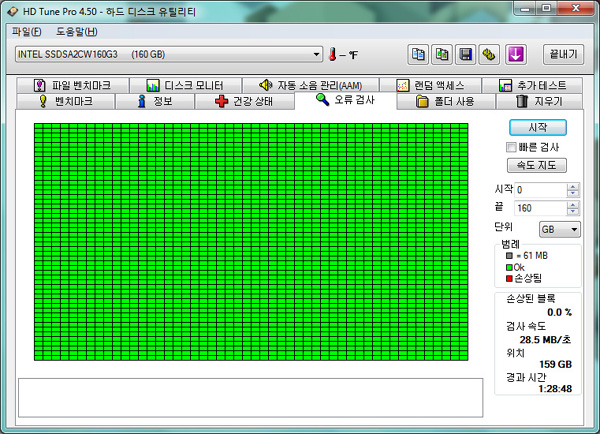600x434 pixels.
Task: Click the 0.0 % damaged blocks value
Action: (x=559, y=312)
